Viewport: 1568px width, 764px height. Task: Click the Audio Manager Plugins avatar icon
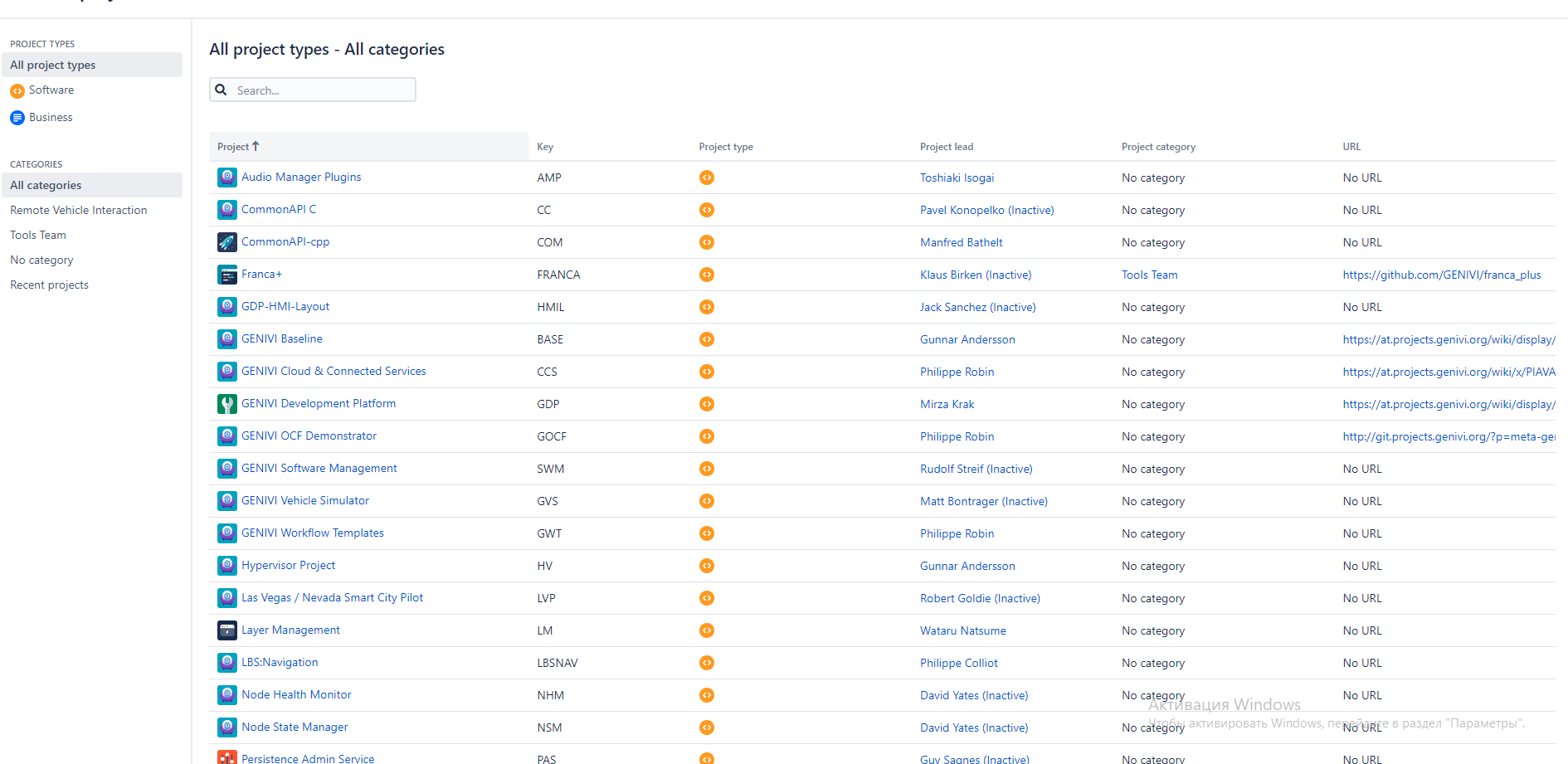pyautogui.click(x=226, y=178)
